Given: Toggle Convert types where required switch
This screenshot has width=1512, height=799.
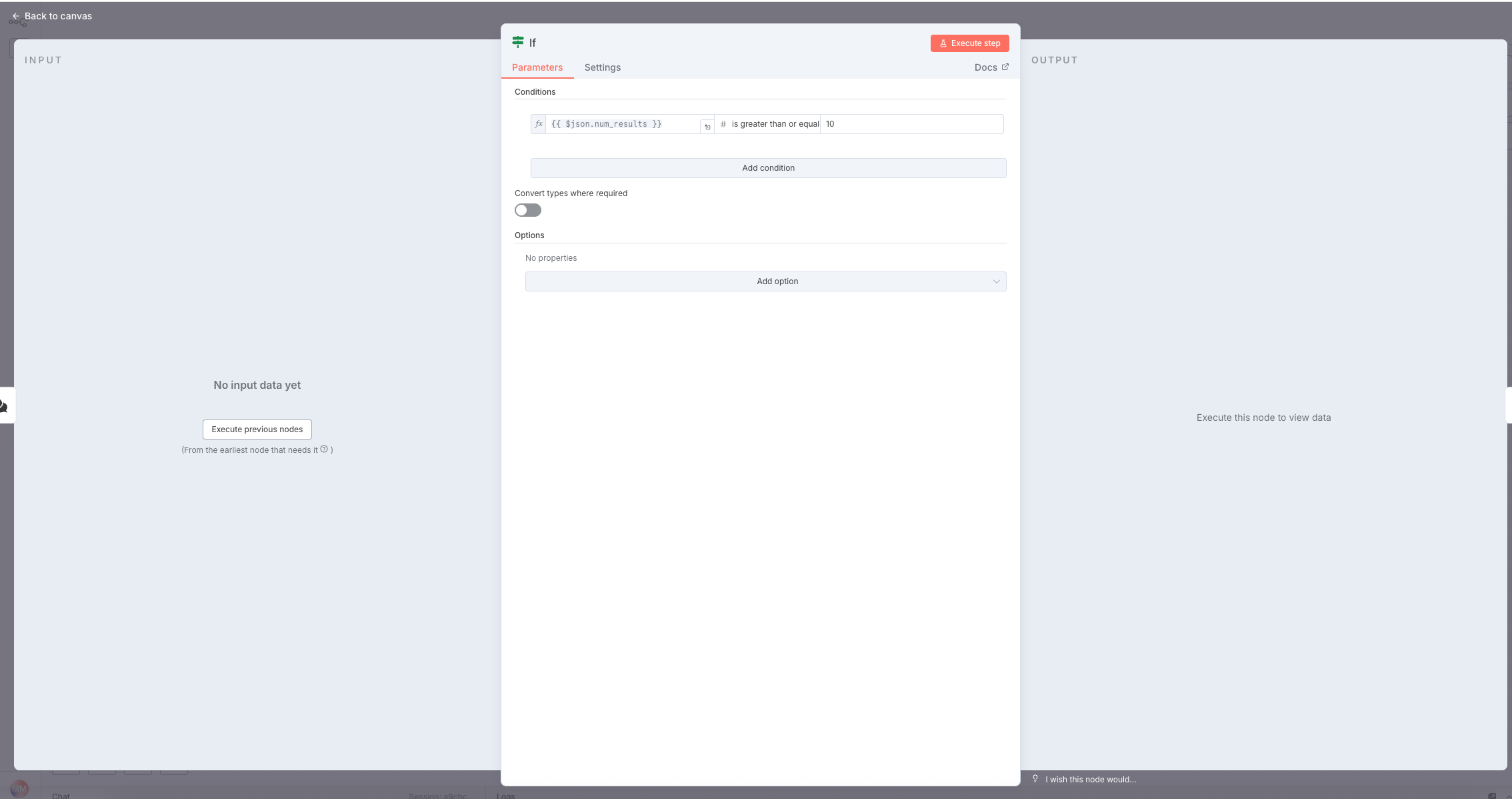Looking at the screenshot, I should (527, 210).
